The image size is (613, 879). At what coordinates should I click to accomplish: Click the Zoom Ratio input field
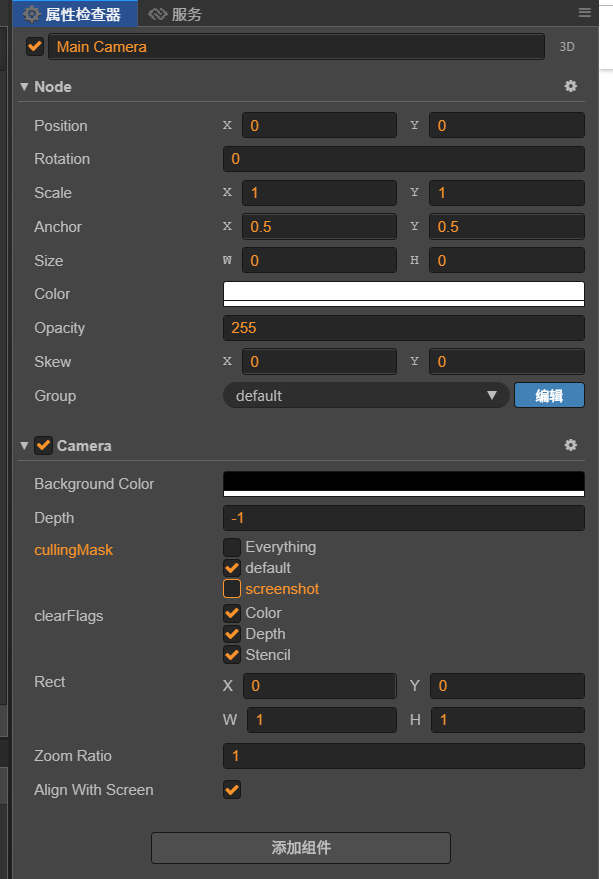point(403,756)
